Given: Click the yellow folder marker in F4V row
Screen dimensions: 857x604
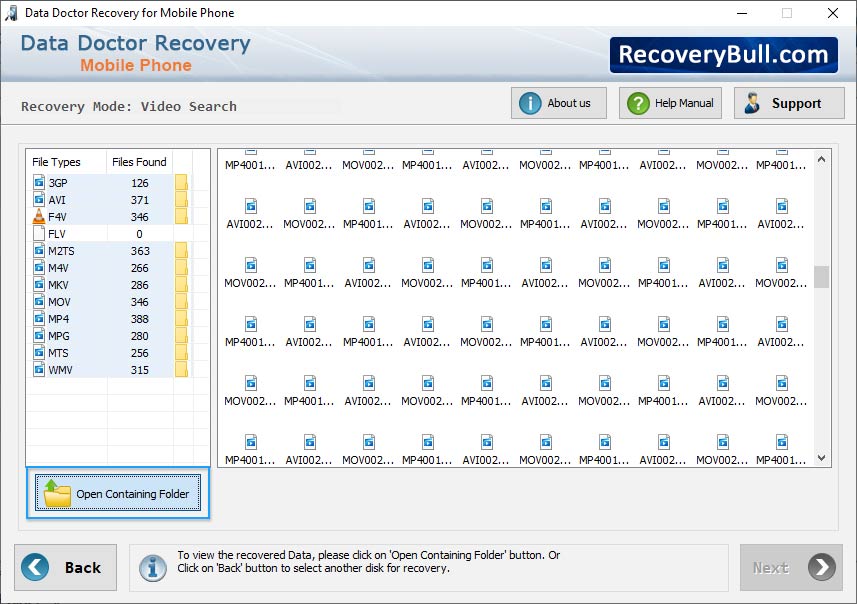Looking at the screenshot, I should 181,216.
